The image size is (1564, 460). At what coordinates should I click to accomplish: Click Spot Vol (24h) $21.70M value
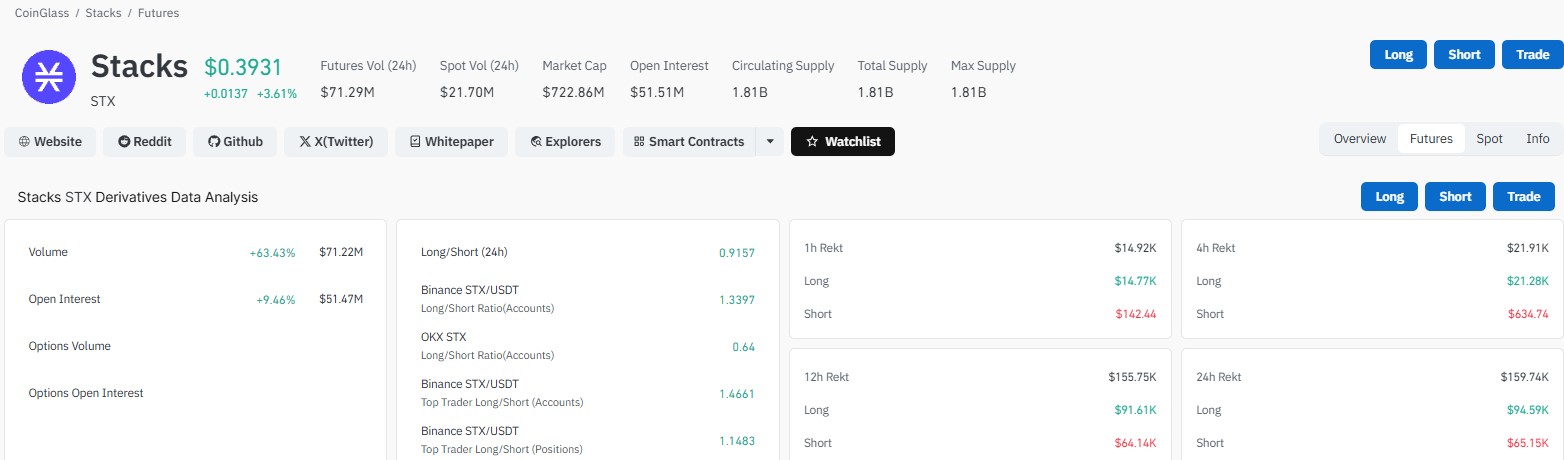[467, 92]
